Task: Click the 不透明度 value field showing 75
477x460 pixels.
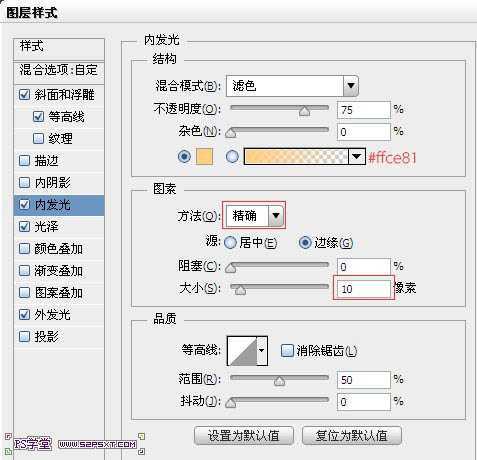Action: coord(364,110)
